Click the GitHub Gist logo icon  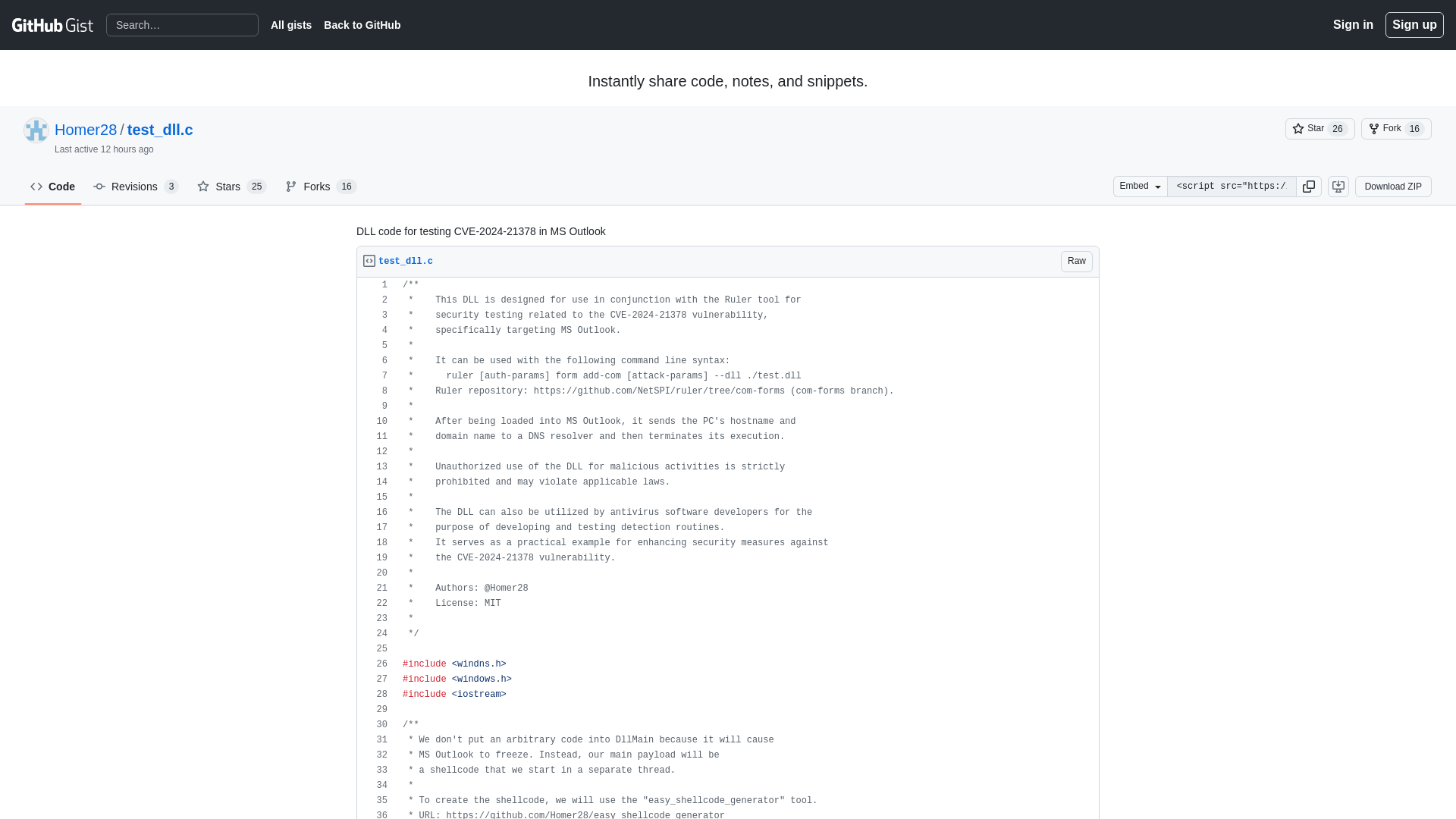53,25
